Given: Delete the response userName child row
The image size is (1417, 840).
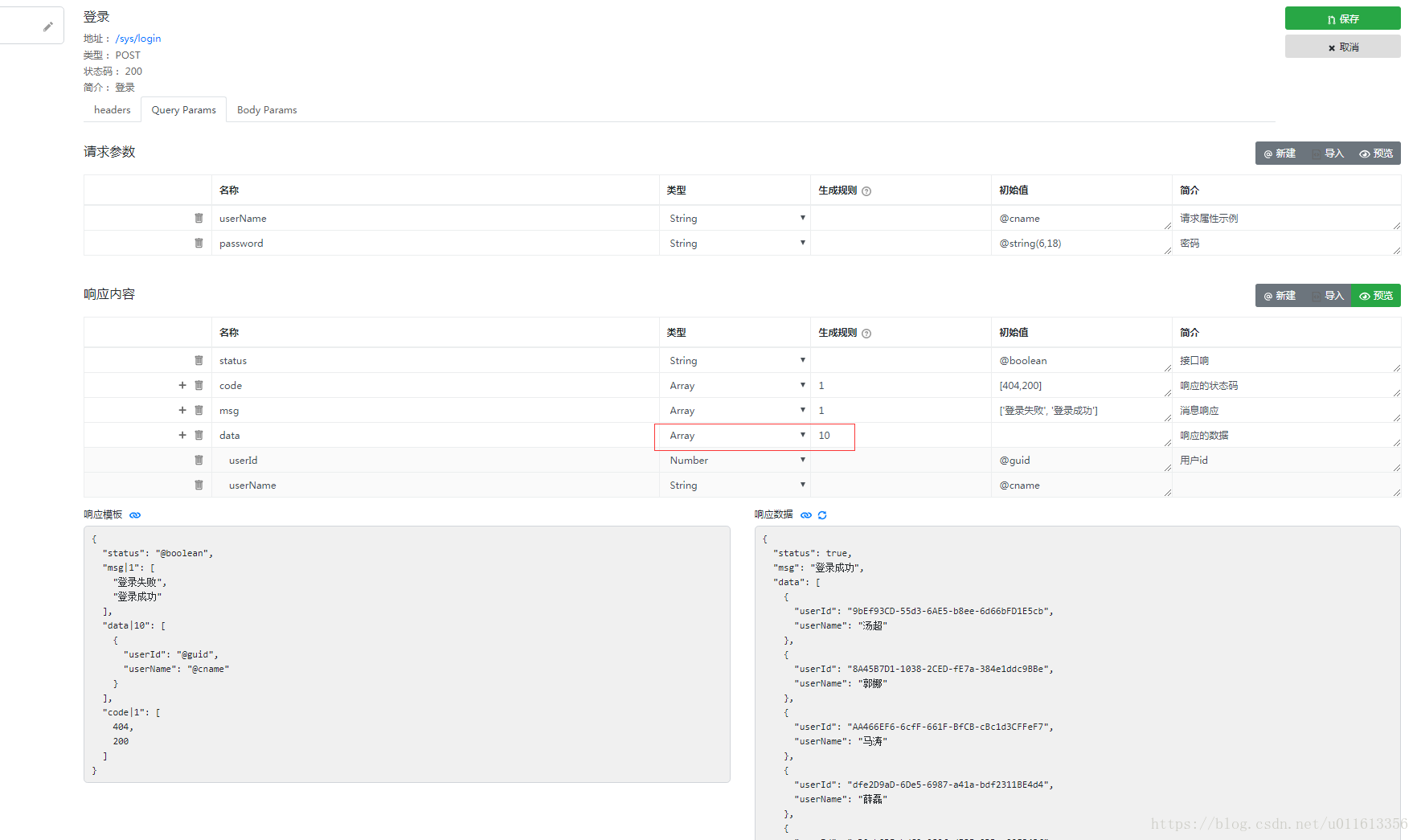Looking at the screenshot, I should [x=199, y=485].
